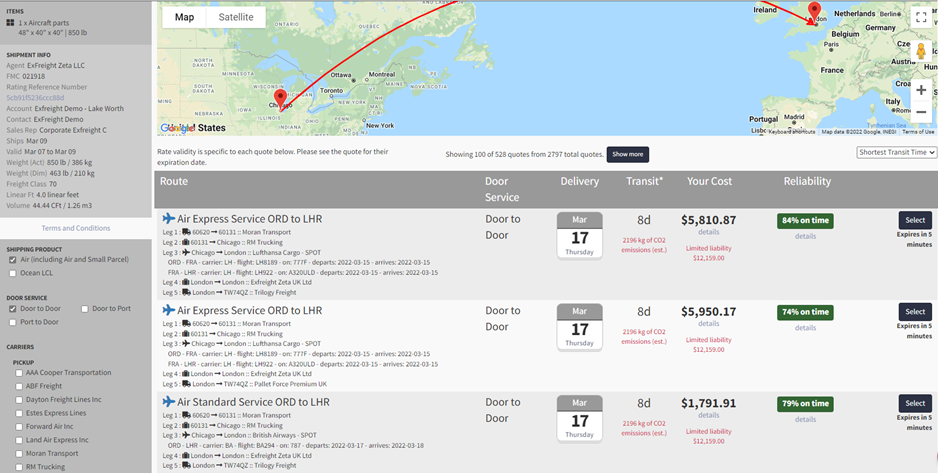Image resolution: width=938 pixels, height=473 pixels.
Task: Click Show more quotes button
Action: click(628, 154)
